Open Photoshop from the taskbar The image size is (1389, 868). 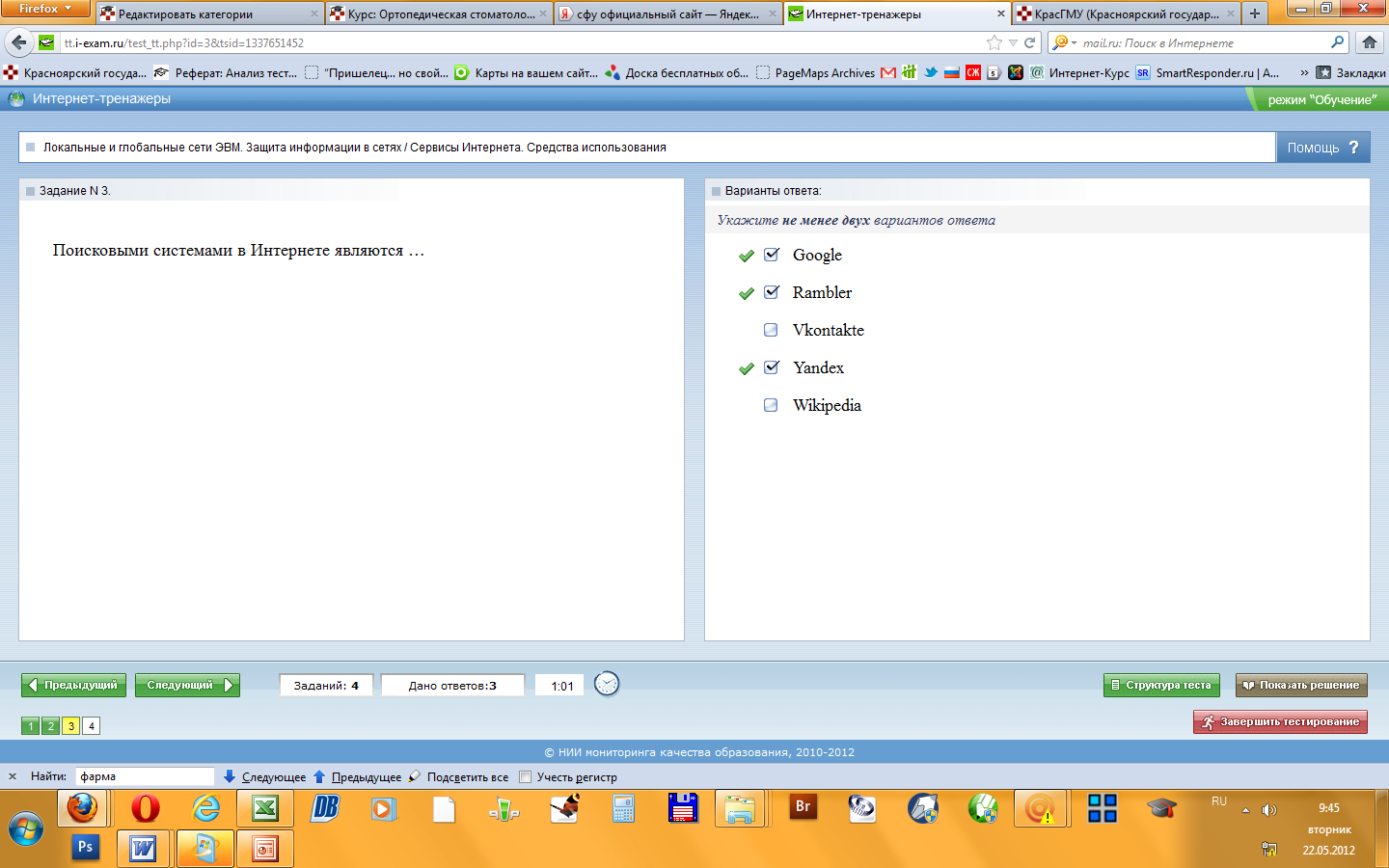[x=85, y=847]
